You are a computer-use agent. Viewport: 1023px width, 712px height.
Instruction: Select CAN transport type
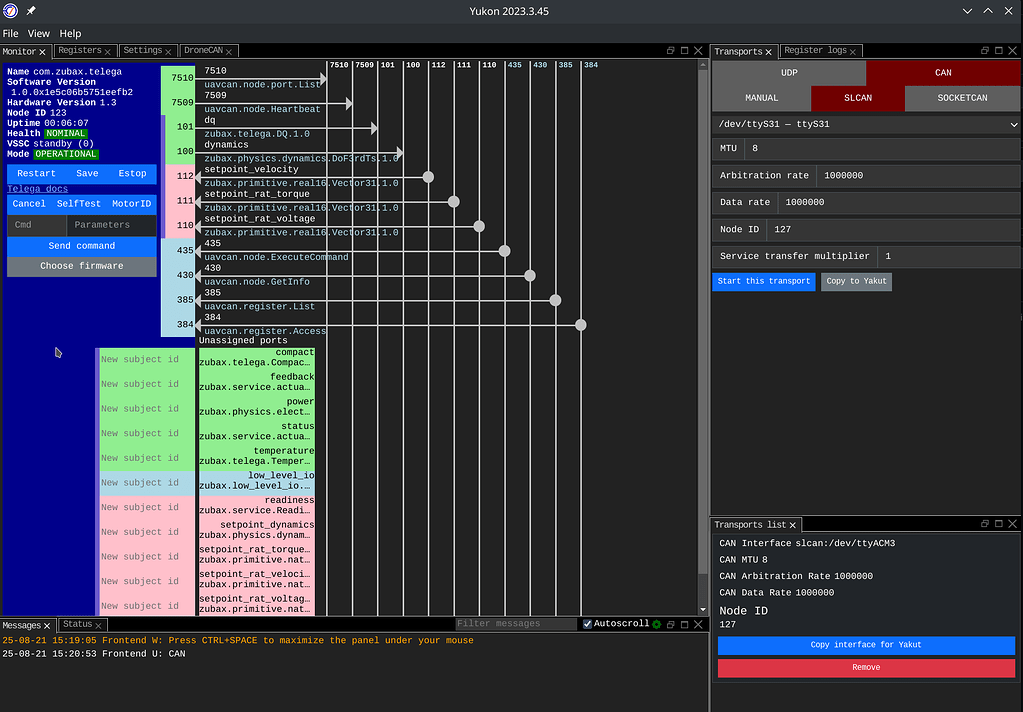click(x=943, y=72)
